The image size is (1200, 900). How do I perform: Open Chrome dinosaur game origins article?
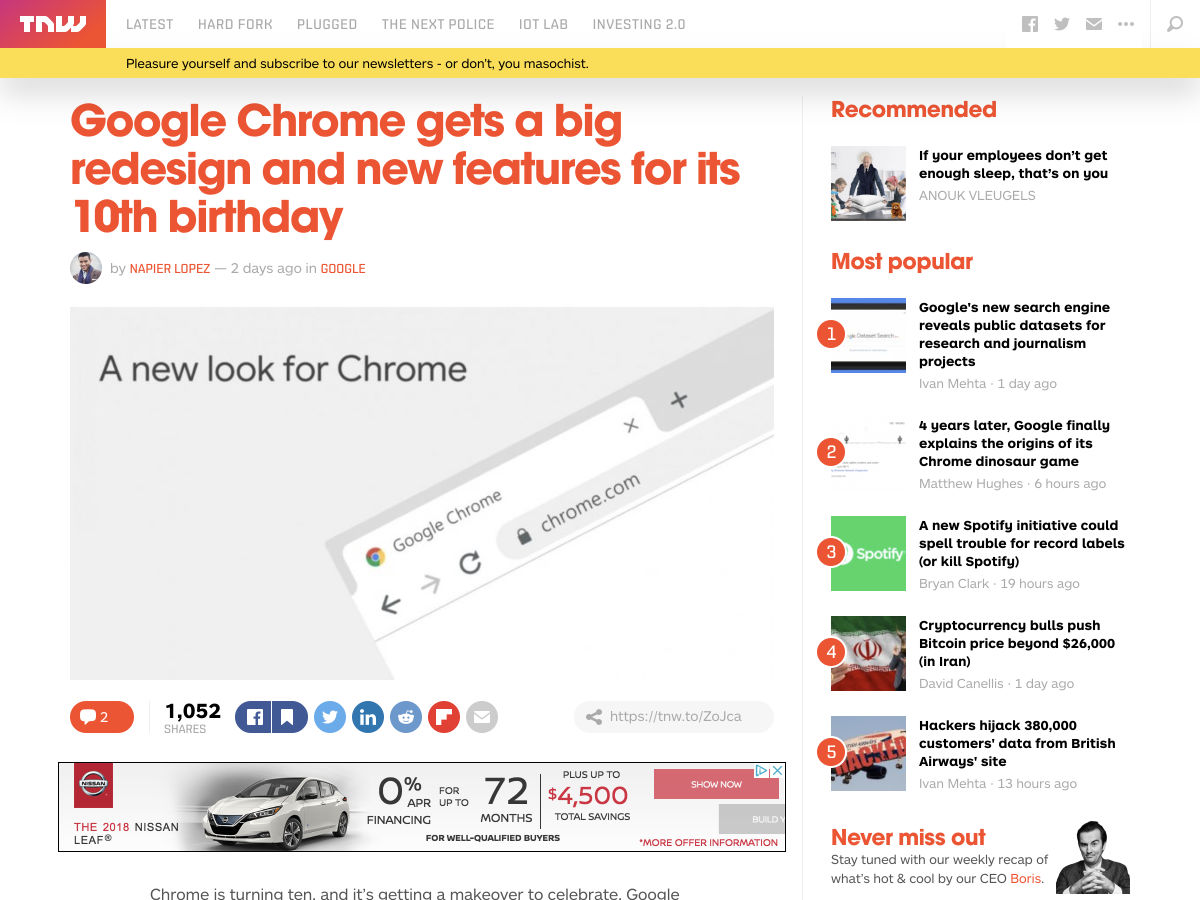pyautogui.click(x=1014, y=443)
